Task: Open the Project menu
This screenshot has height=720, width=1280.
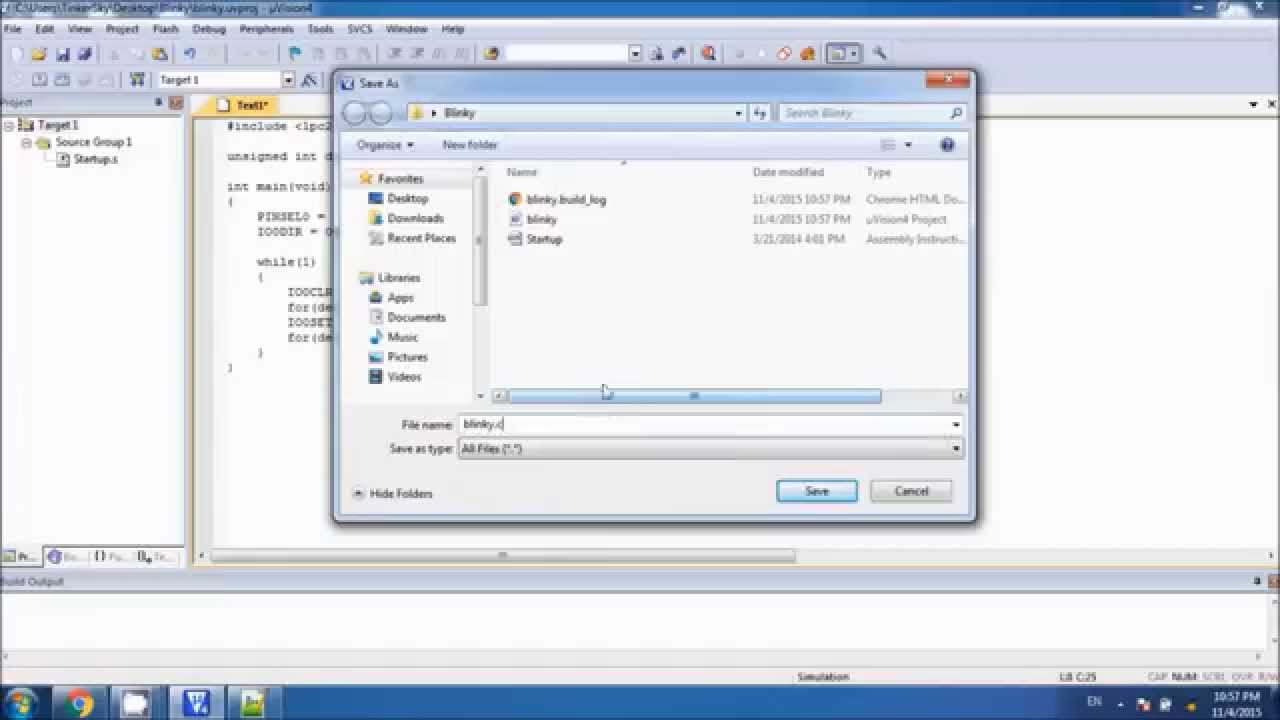Action: [122, 29]
